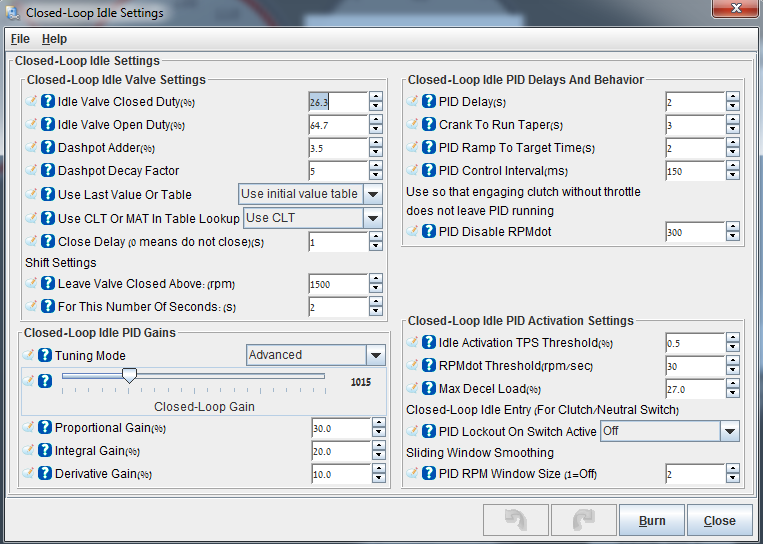Click the help icon for PID Delay

[x=429, y=101]
